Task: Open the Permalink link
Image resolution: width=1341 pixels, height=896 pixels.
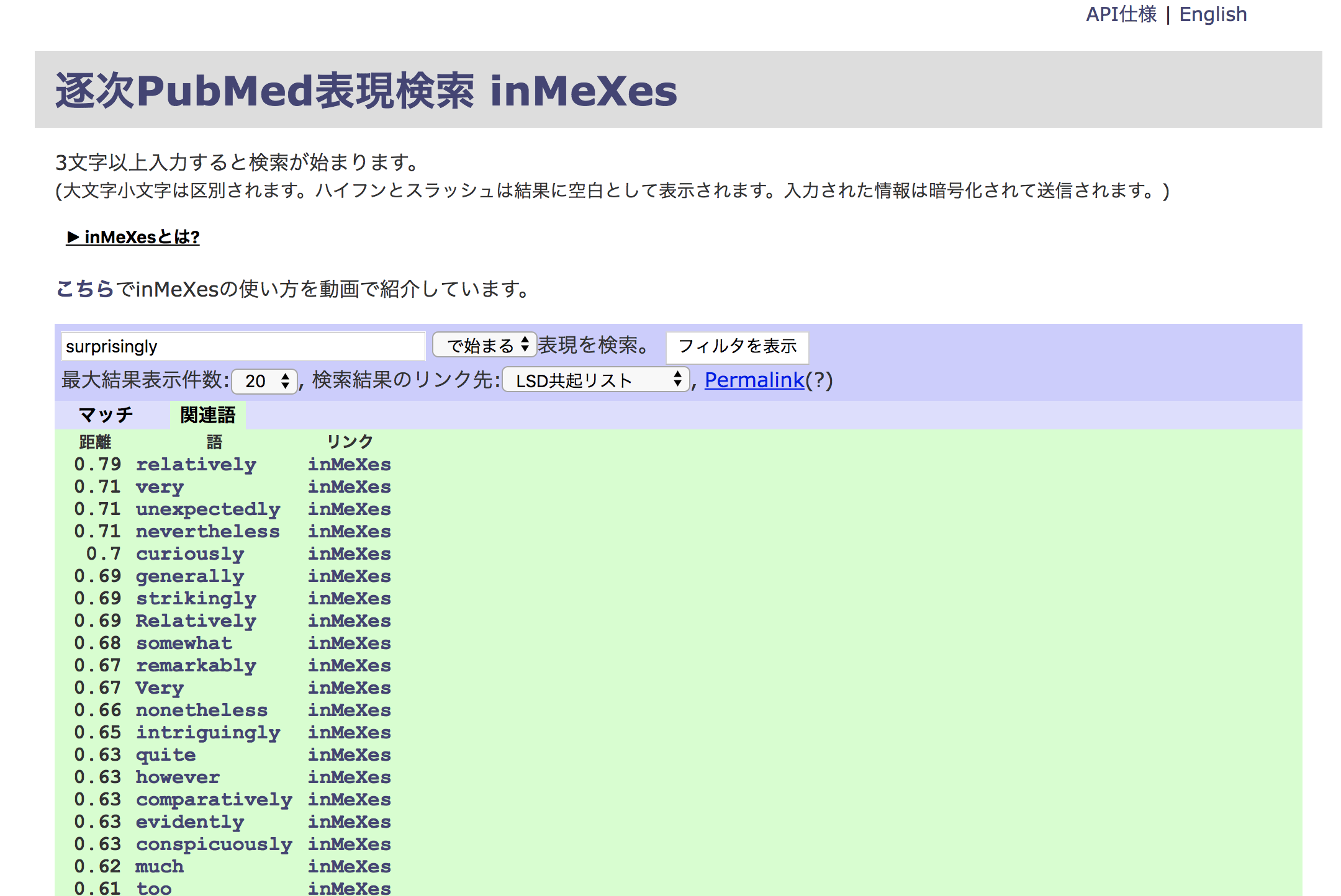Action: point(754,380)
